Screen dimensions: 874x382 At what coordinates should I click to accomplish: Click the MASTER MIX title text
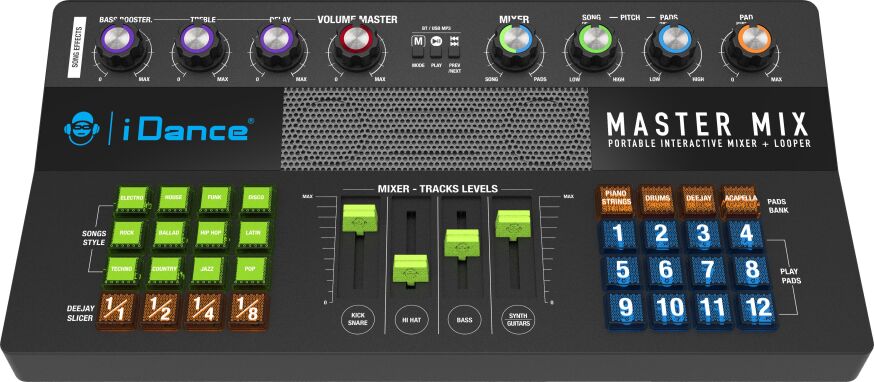(x=707, y=124)
